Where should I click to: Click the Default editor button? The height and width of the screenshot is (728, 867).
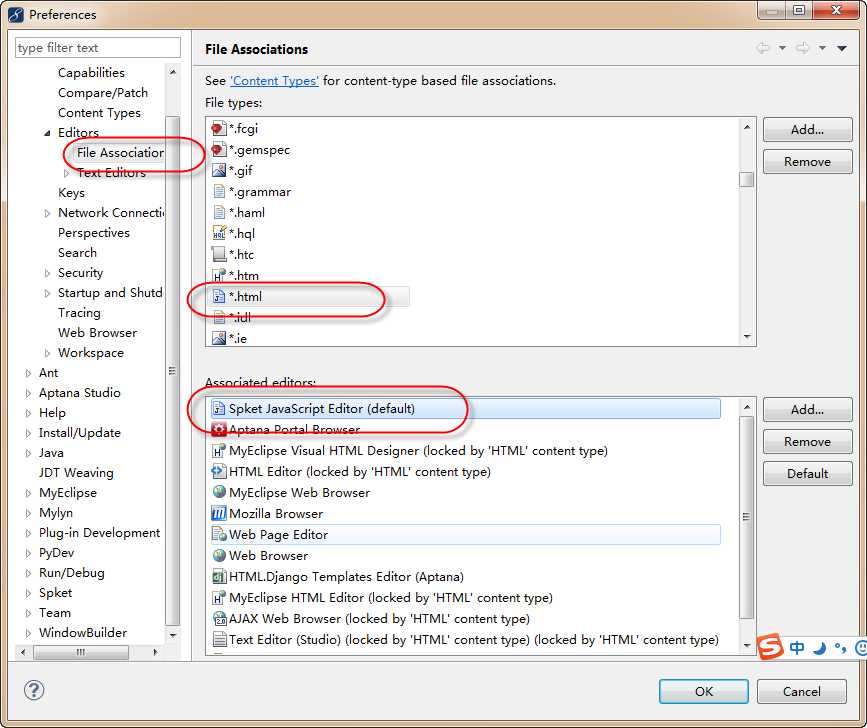pos(807,474)
